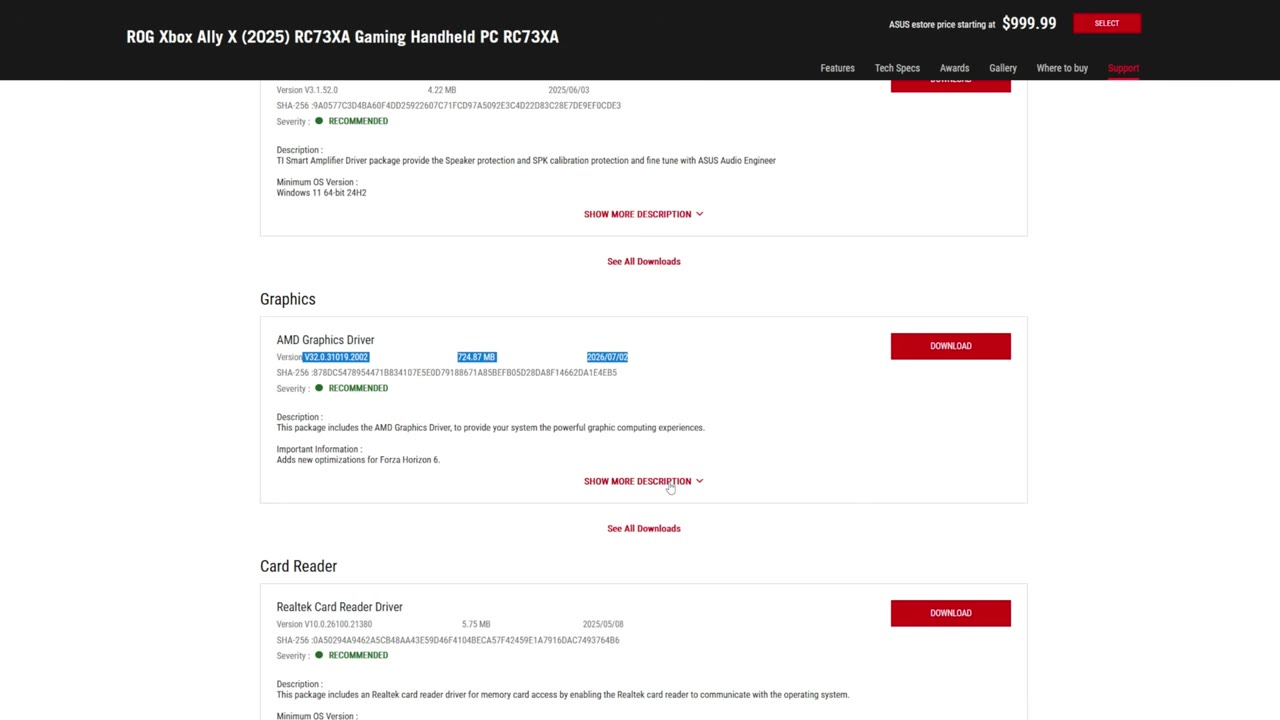This screenshot has height=720, width=1280.
Task: Click the date 2025/05/08
Action: (x=603, y=624)
